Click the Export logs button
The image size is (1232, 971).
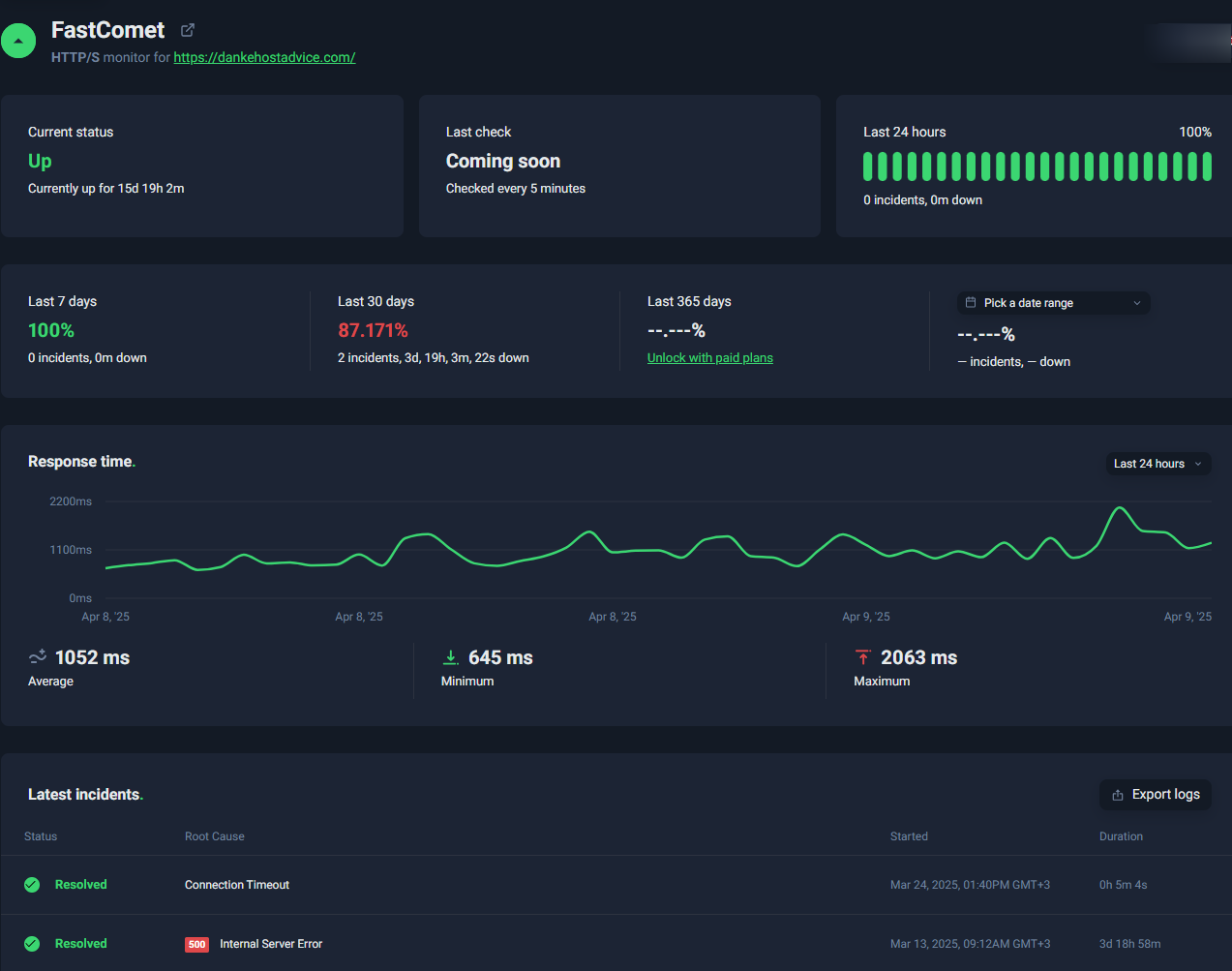(1156, 795)
